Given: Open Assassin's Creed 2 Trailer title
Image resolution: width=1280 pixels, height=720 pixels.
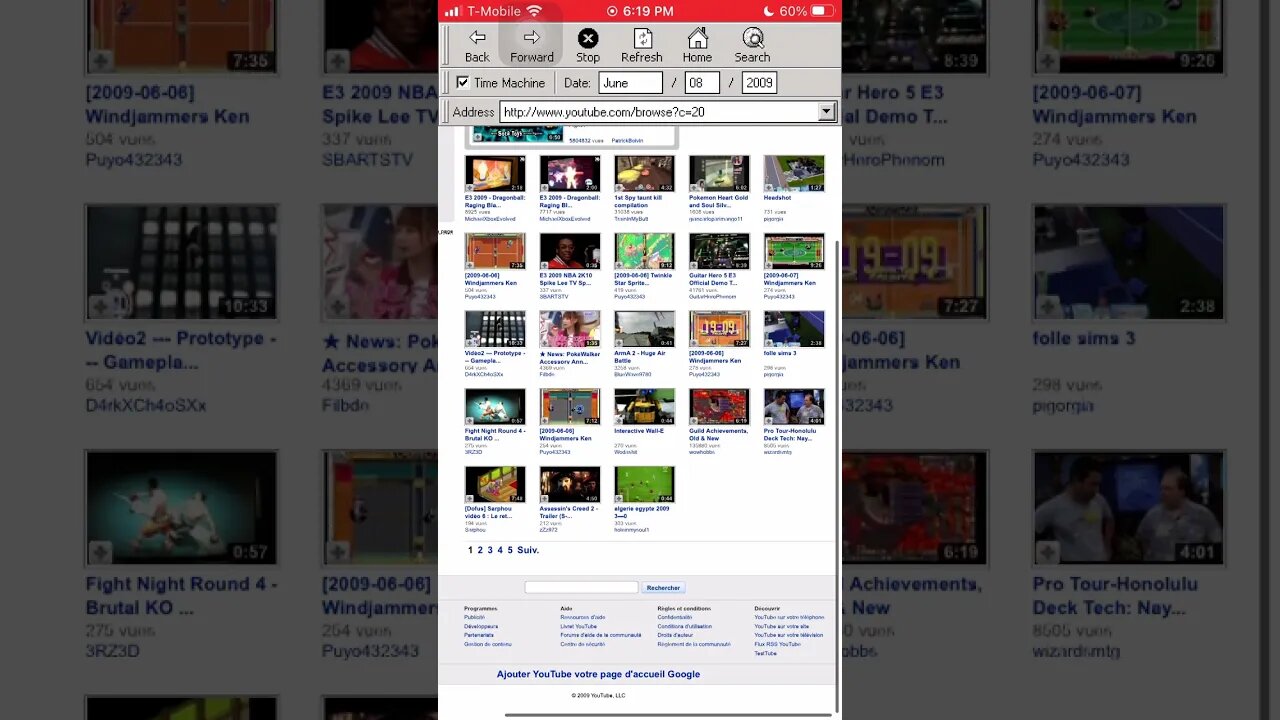Looking at the screenshot, I should click(569, 513).
